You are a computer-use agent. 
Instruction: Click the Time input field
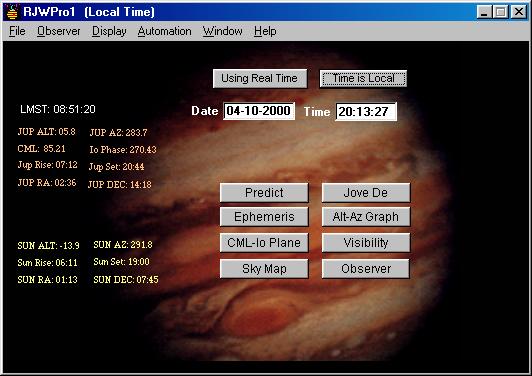[x=366, y=112]
